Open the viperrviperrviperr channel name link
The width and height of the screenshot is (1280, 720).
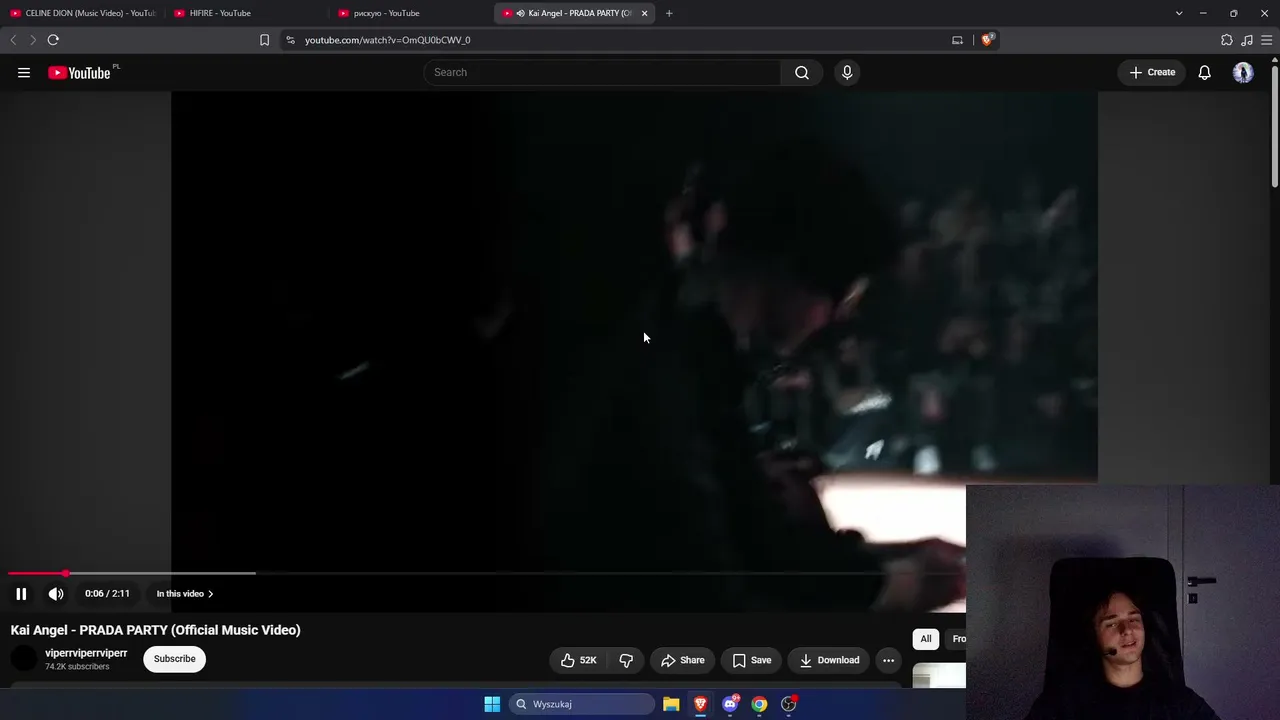[86, 653]
